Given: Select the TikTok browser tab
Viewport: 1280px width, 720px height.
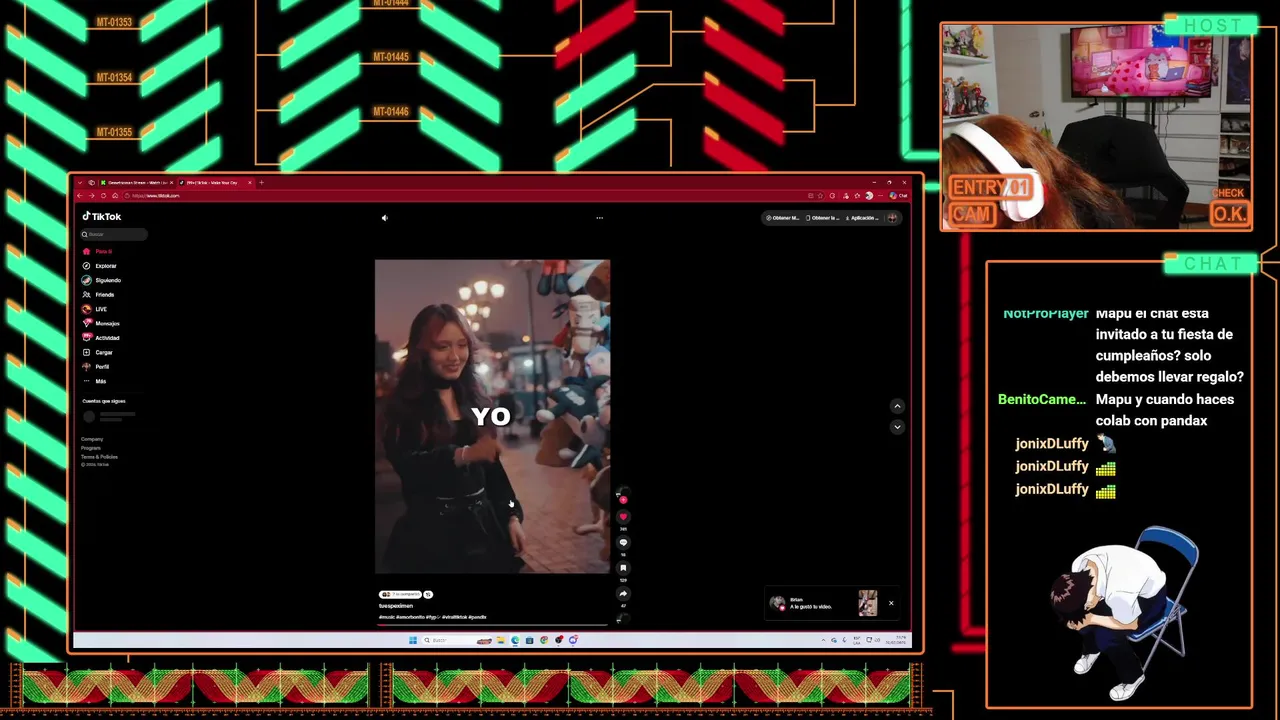Looking at the screenshot, I should [216, 183].
